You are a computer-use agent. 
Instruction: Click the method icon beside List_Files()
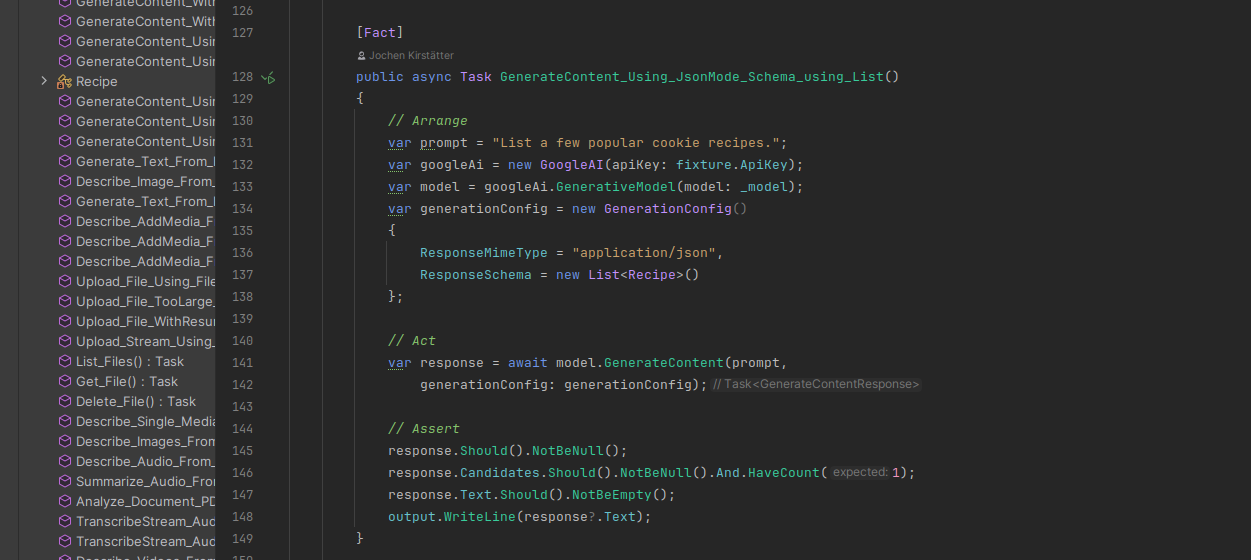click(65, 362)
